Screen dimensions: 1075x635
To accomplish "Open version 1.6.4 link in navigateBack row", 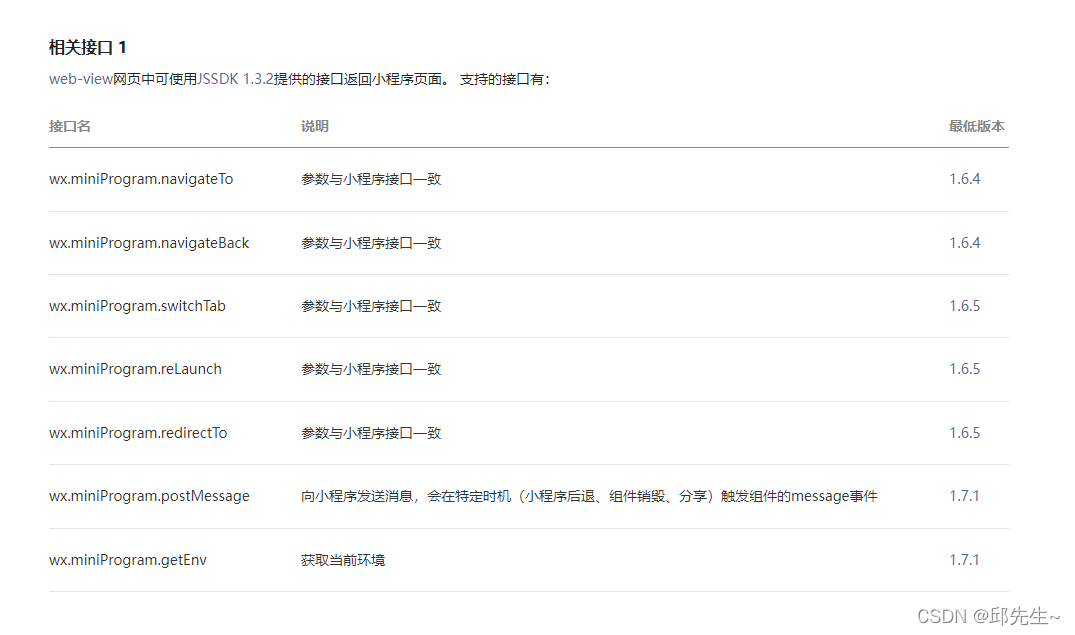I will (965, 243).
